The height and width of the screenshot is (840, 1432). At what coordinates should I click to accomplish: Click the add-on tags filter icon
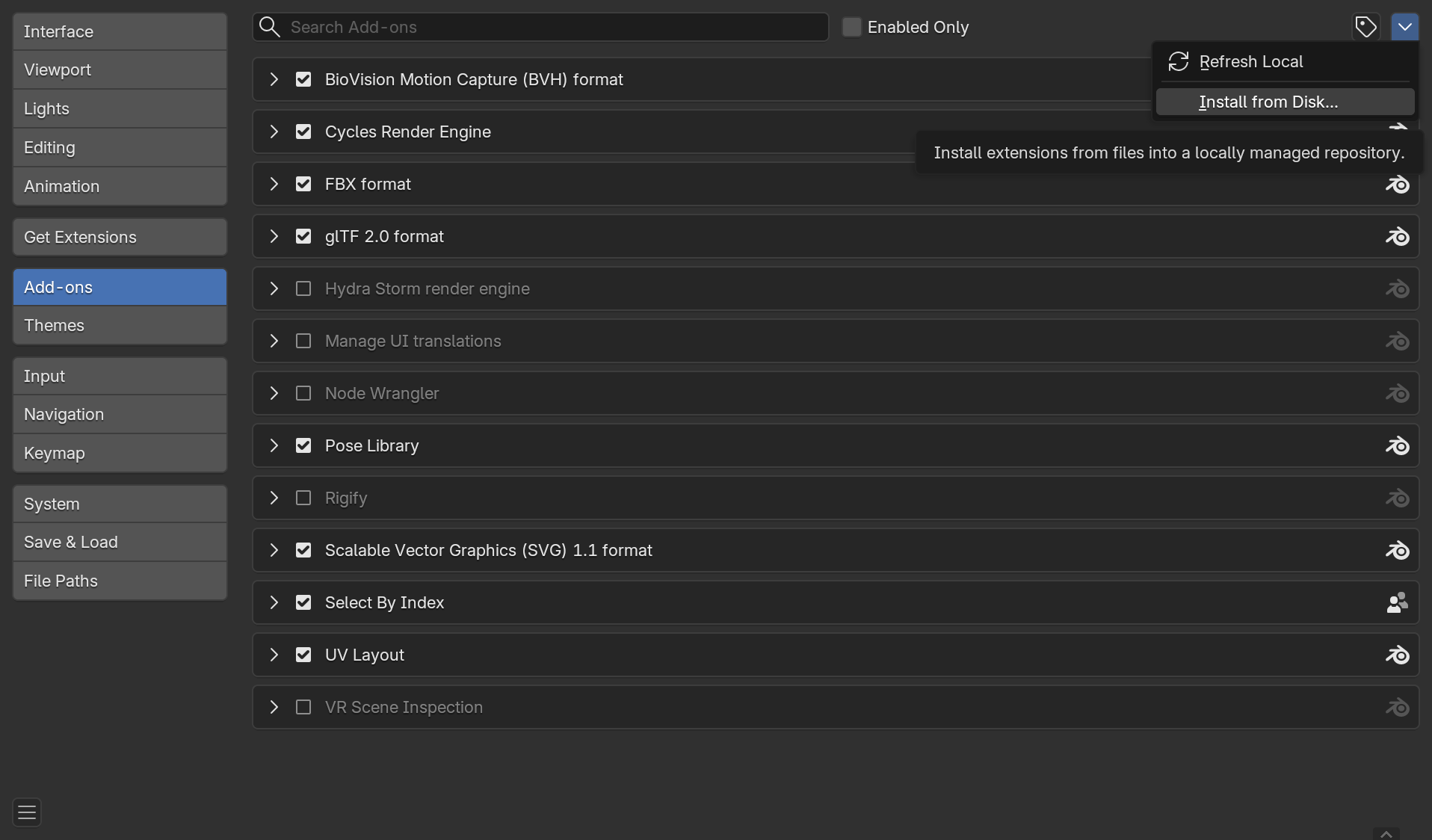click(x=1365, y=27)
